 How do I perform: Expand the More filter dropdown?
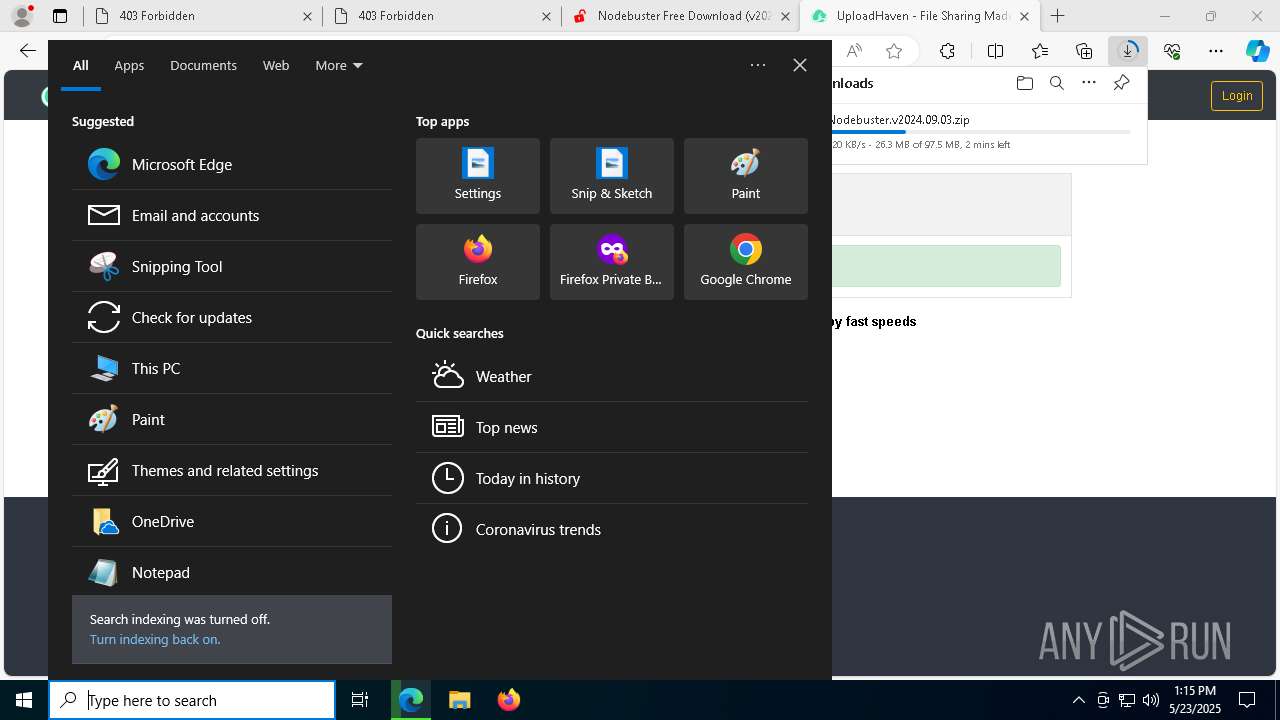pos(339,65)
